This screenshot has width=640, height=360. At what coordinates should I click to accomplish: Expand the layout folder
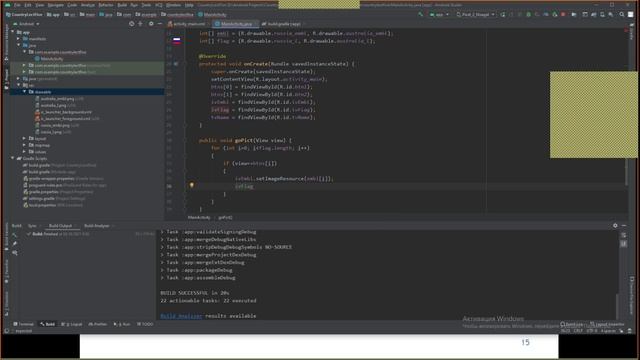point(24,139)
